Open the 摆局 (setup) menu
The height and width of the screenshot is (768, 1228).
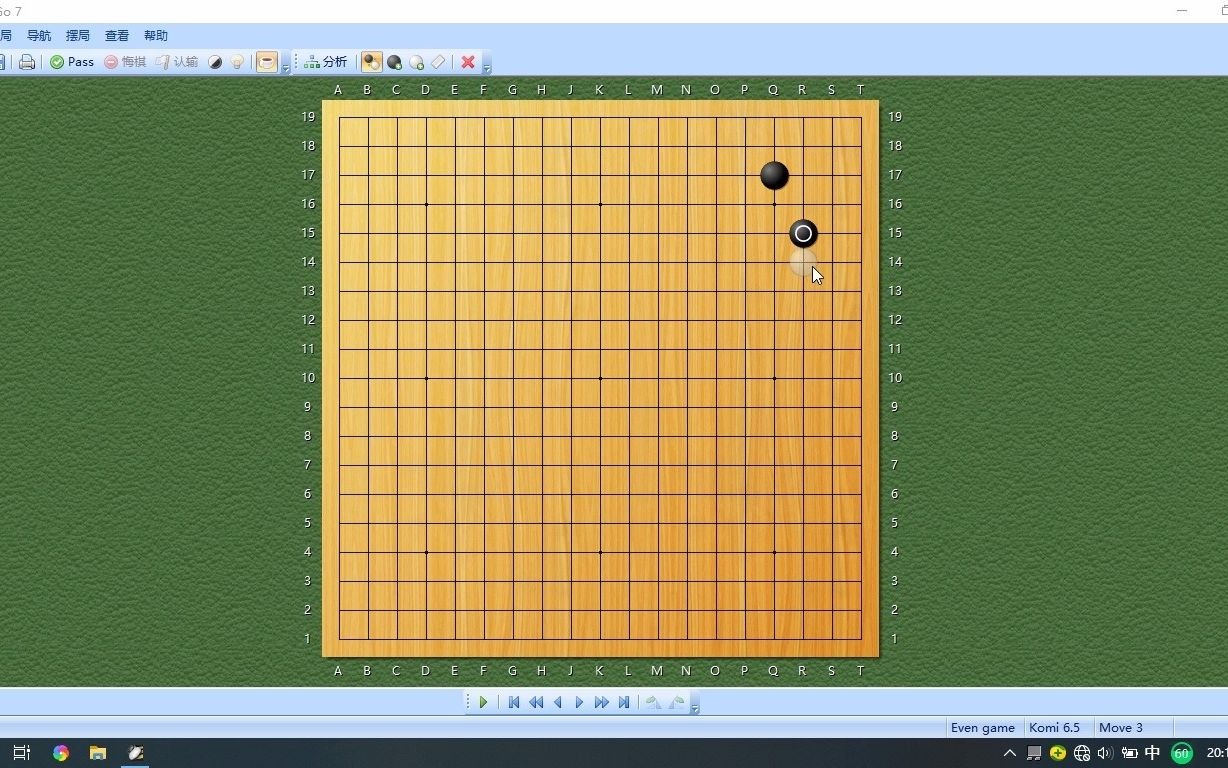pyautogui.click(x=78, y=36)
